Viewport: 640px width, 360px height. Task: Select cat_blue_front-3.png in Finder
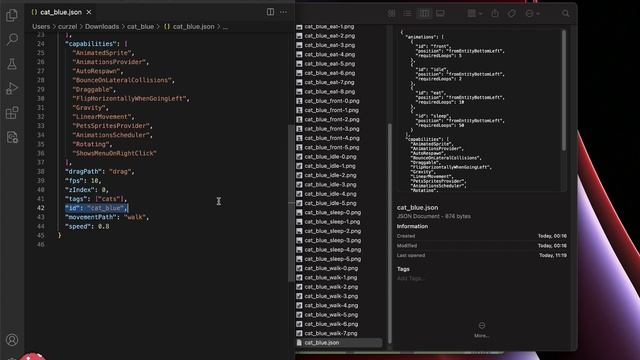tap(332, 129)
